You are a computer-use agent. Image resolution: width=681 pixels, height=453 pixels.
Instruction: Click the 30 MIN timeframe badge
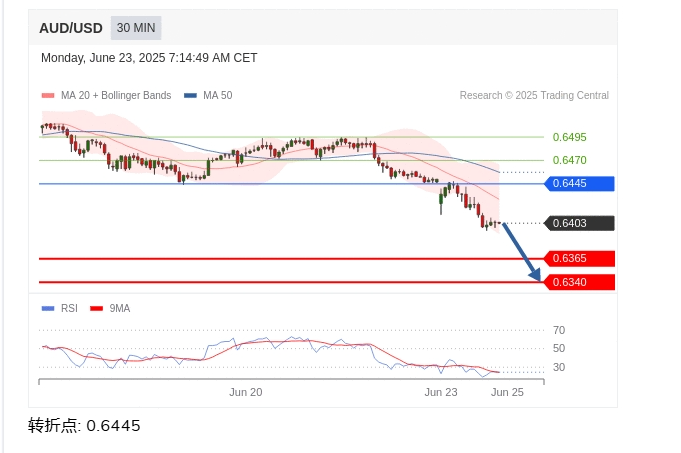[x=135, y=28]
